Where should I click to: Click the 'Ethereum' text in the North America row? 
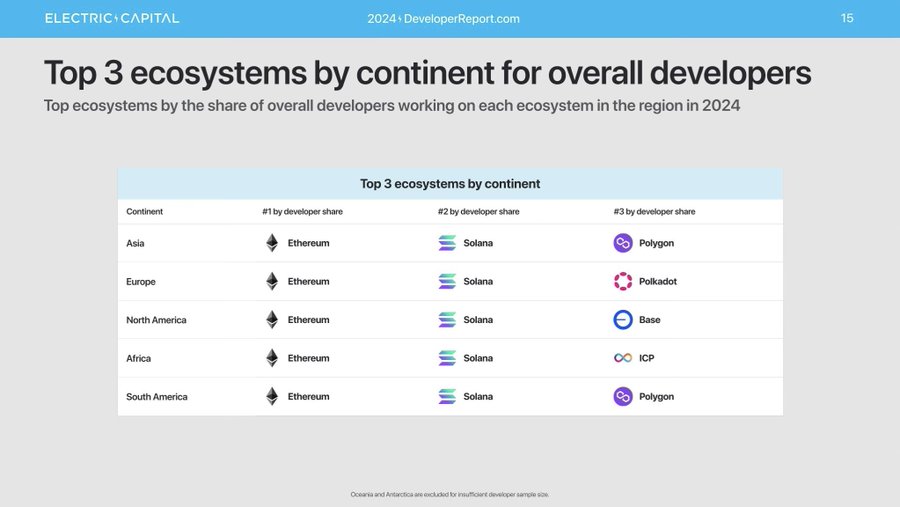click(x=309, y=320)
